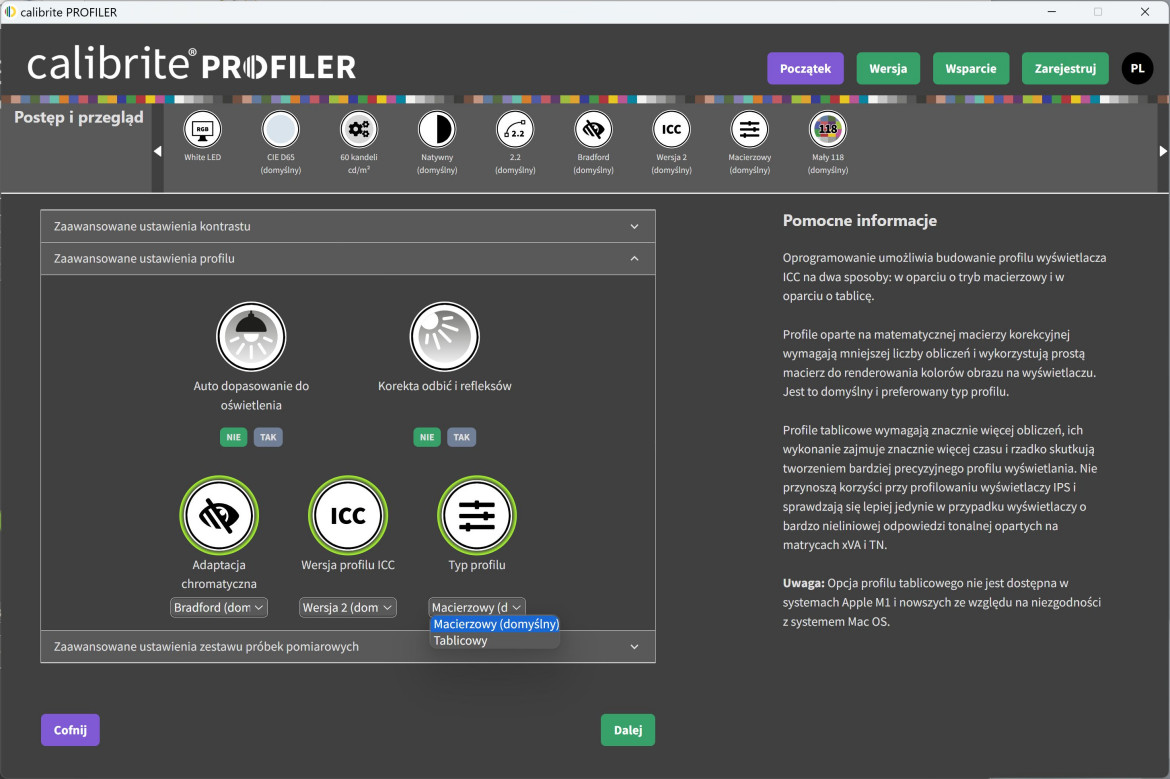Open the Bradford chromatic adaptation dropdown
Viewport: 1170px width, 779px height.
click(219, 607)
